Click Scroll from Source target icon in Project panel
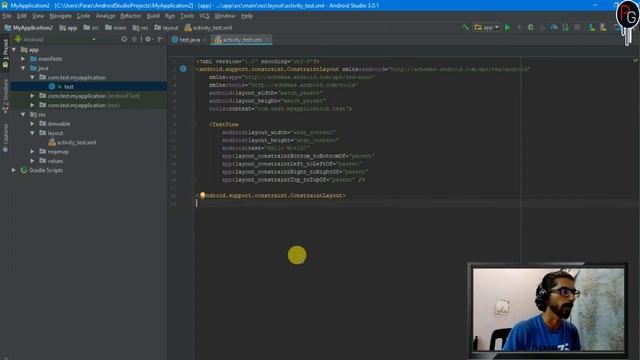The image size is (640, 360). pos(124,39)
